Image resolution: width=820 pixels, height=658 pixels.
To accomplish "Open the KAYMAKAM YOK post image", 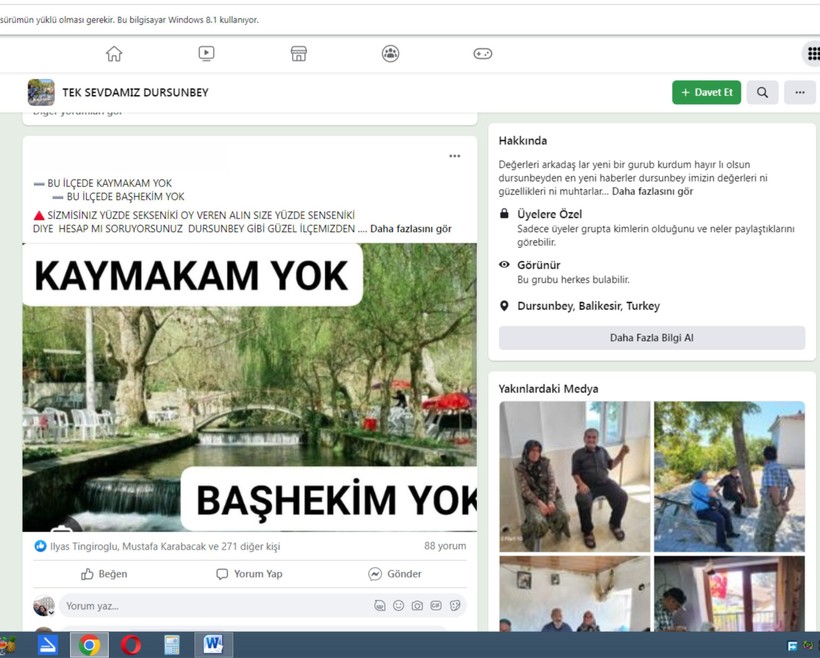I will coord(249,387).
